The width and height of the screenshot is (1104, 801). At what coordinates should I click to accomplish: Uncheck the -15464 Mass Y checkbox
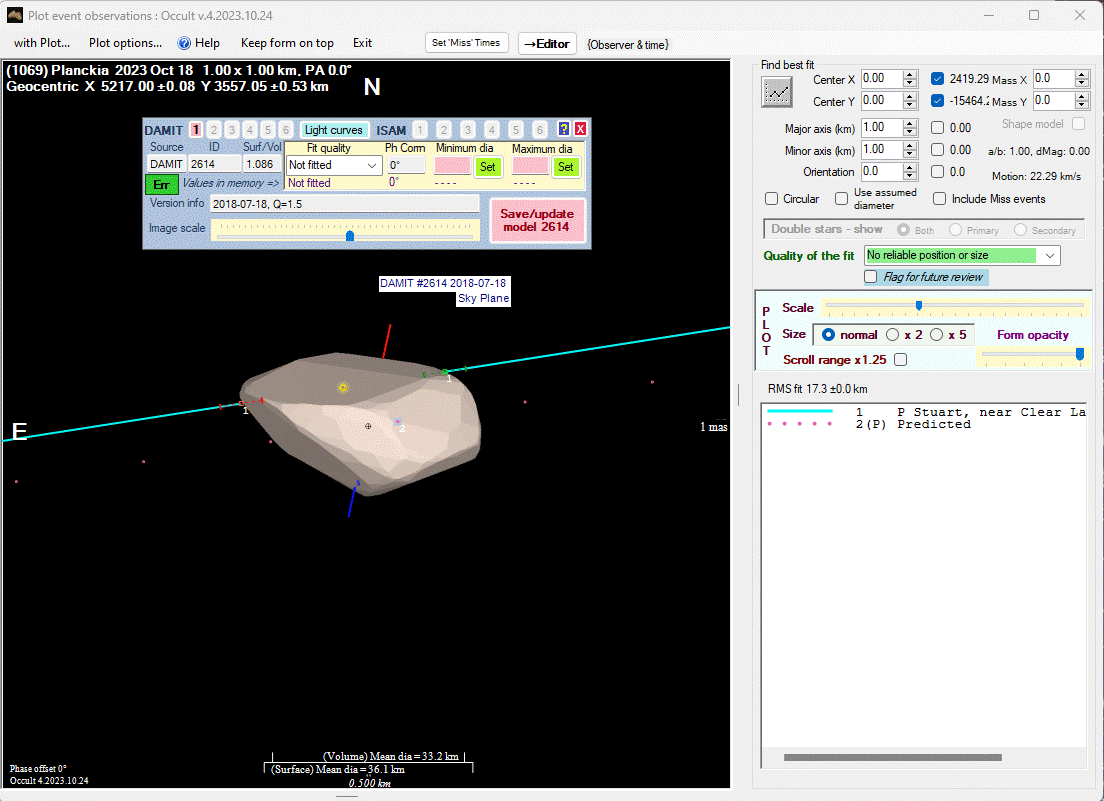(x=937, y=101)
